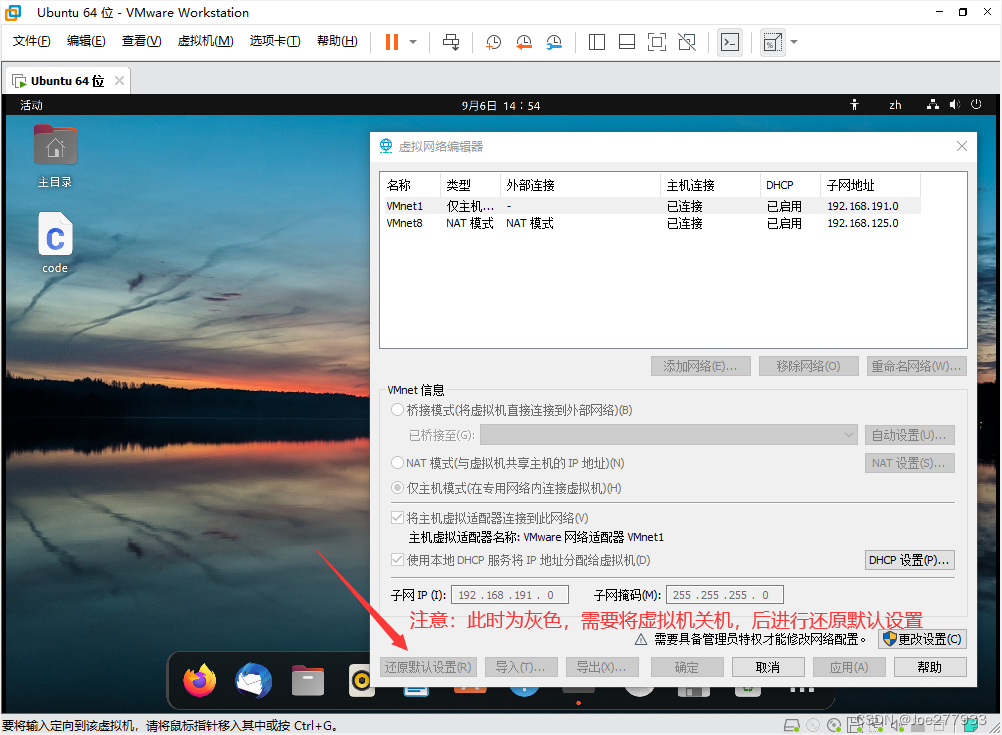
Task: Select the VMnet8 row in the network list
Action: coord(650,223)
